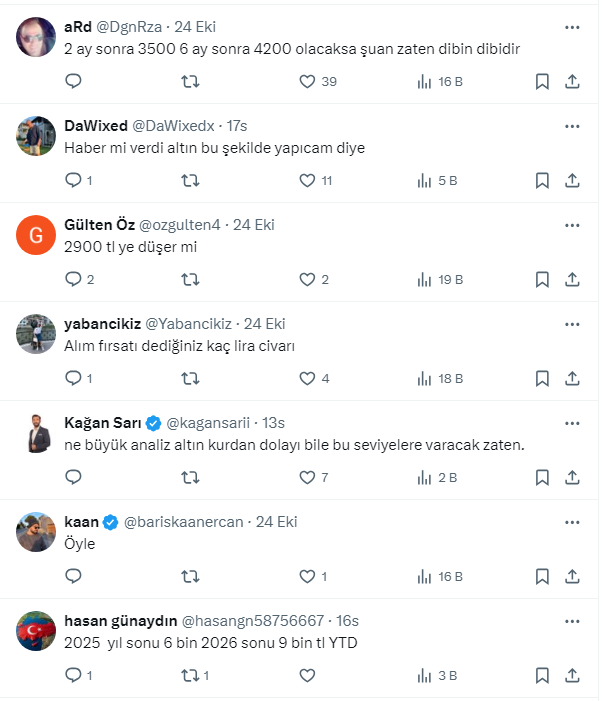Like aRd's comment about 3500 and 4200
Screen dimensions: 602x701
[308, 82]
